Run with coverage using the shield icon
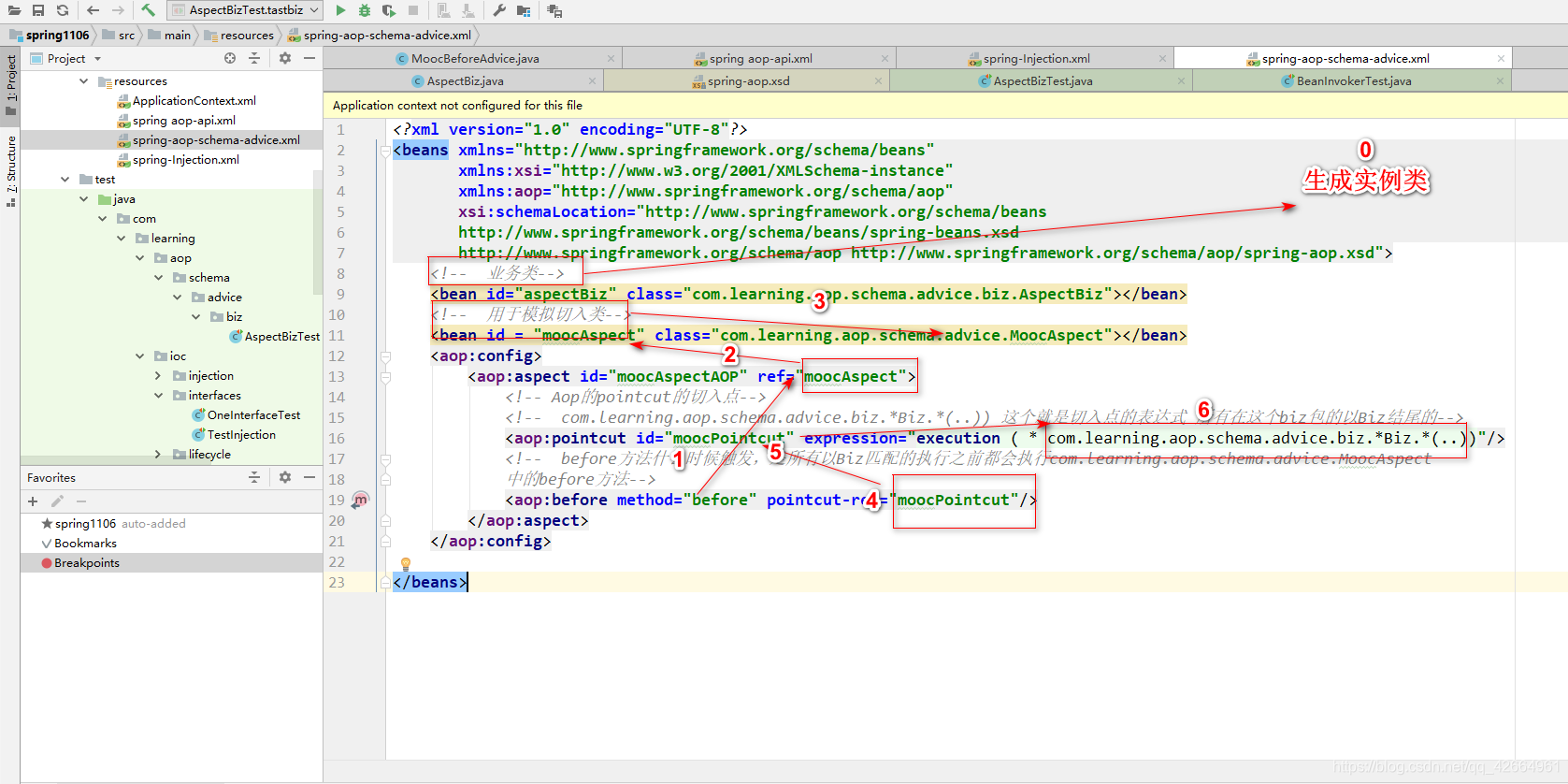Viewport: 1568px width, 784px height. coord(389,10)
